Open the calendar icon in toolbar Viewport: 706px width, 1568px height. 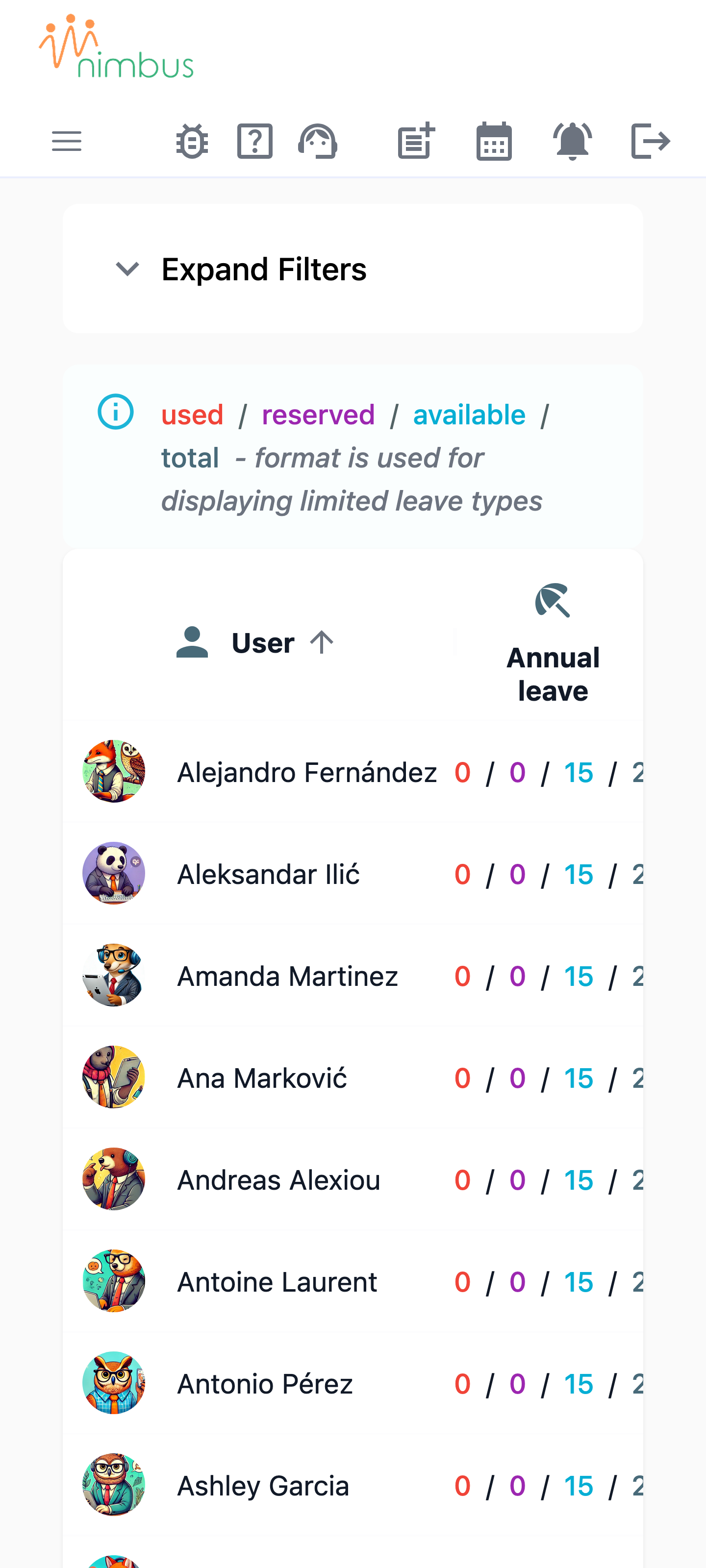pyautogui.click(x=494, y=141)
